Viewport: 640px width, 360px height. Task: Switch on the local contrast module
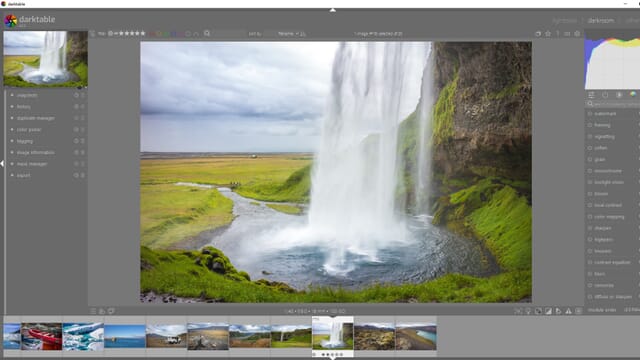point(590,205)
